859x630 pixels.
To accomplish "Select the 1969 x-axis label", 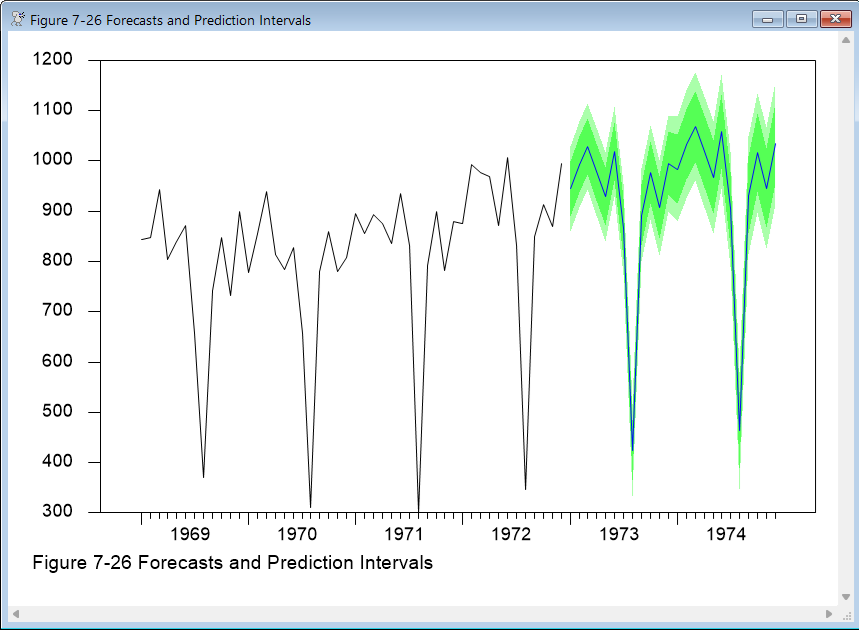I will pyautogui.click(x=192, y=534).
